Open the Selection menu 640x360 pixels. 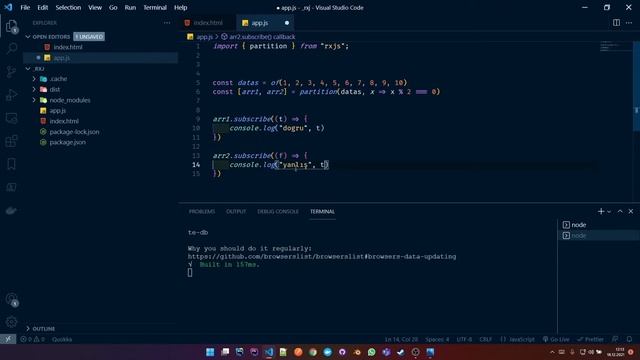(68, 7)
